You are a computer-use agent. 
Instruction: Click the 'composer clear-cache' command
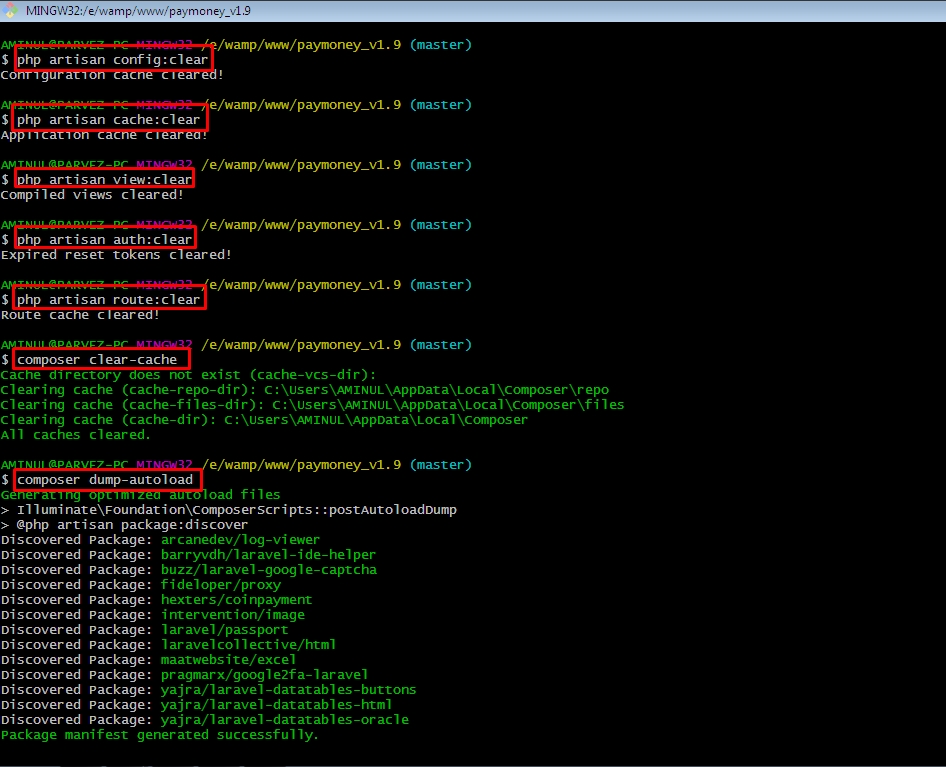(x=96, y=360)
